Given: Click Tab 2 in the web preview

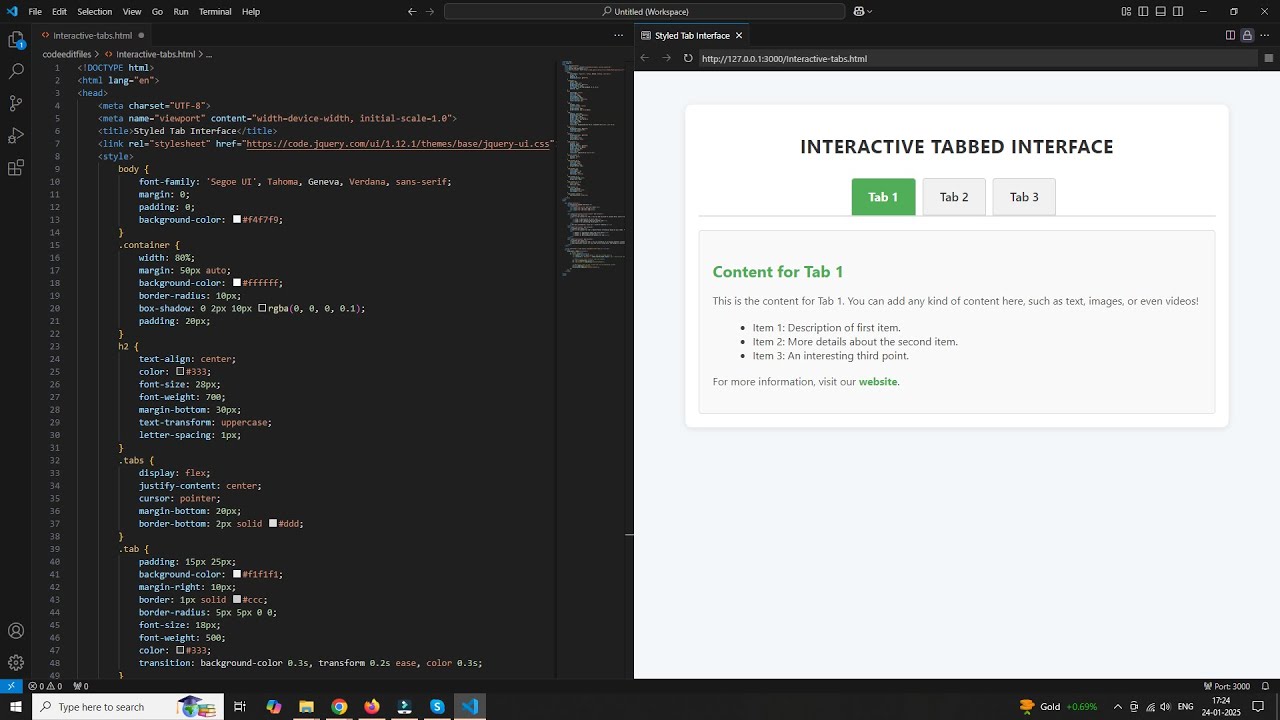Looking at the screenshot, I should [x=954, y=197].
